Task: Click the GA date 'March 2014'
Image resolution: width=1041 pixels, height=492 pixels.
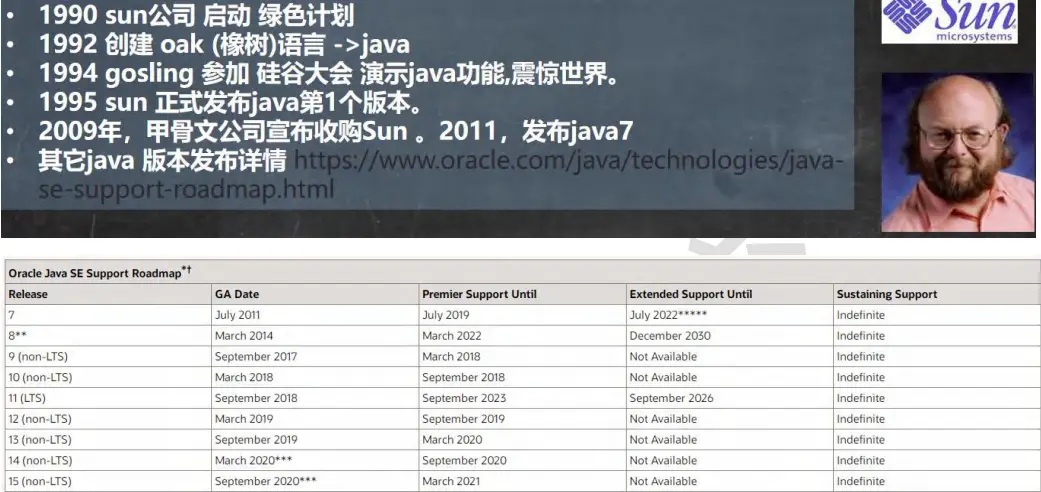Action: click(244, 336)
